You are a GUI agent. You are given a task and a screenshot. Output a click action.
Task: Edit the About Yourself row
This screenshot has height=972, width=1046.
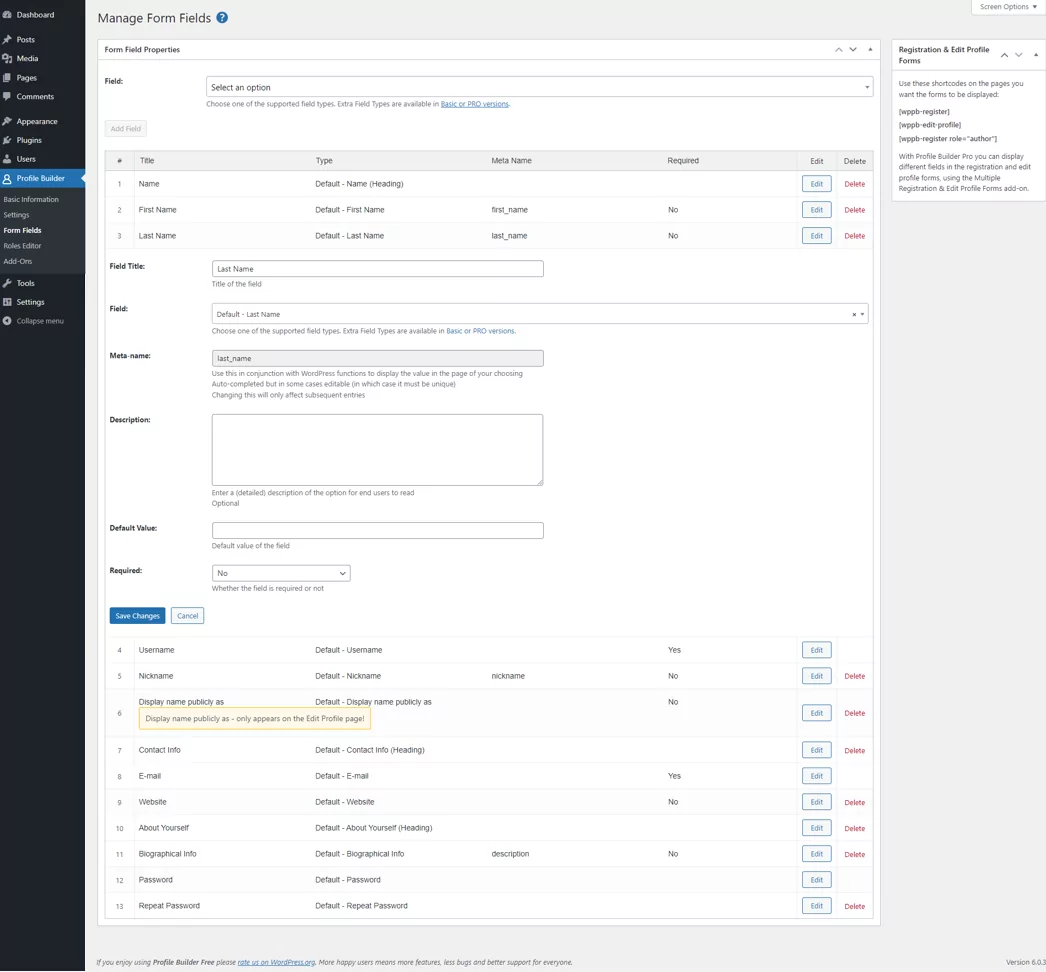[817, 828]
